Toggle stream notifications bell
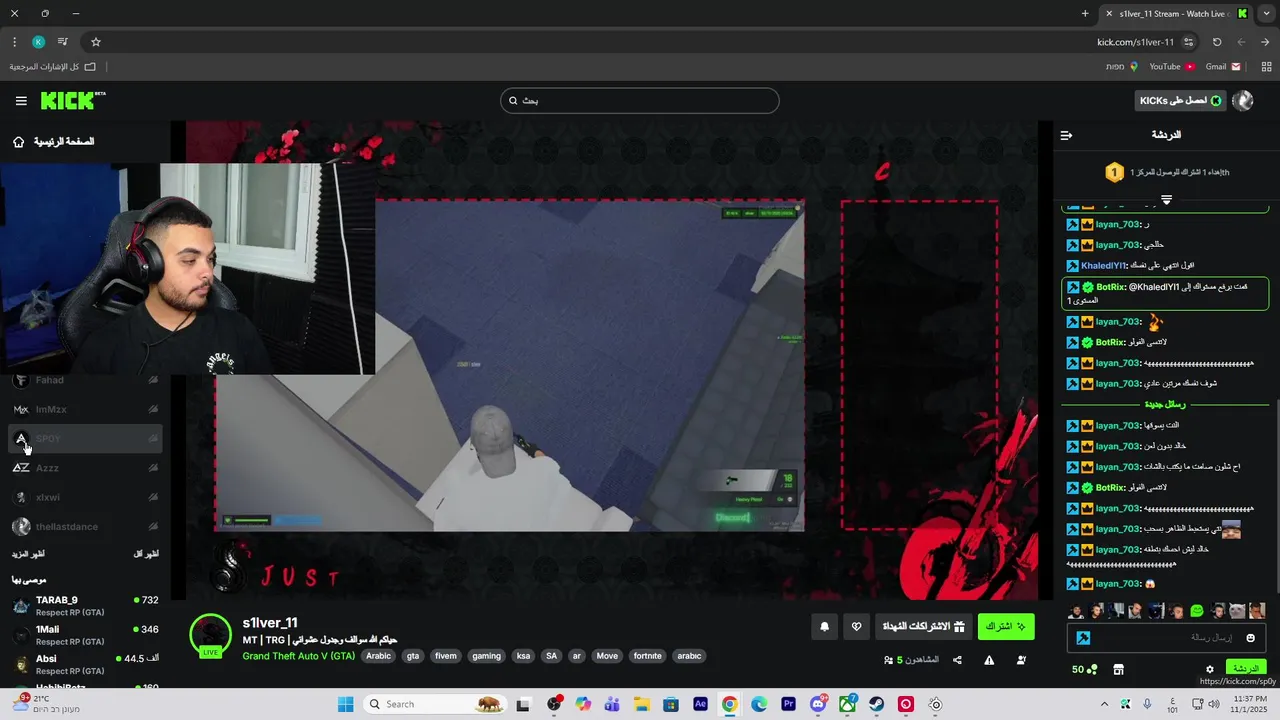The width and height of the screenshot is (1280, 720). tap(824, 627)
